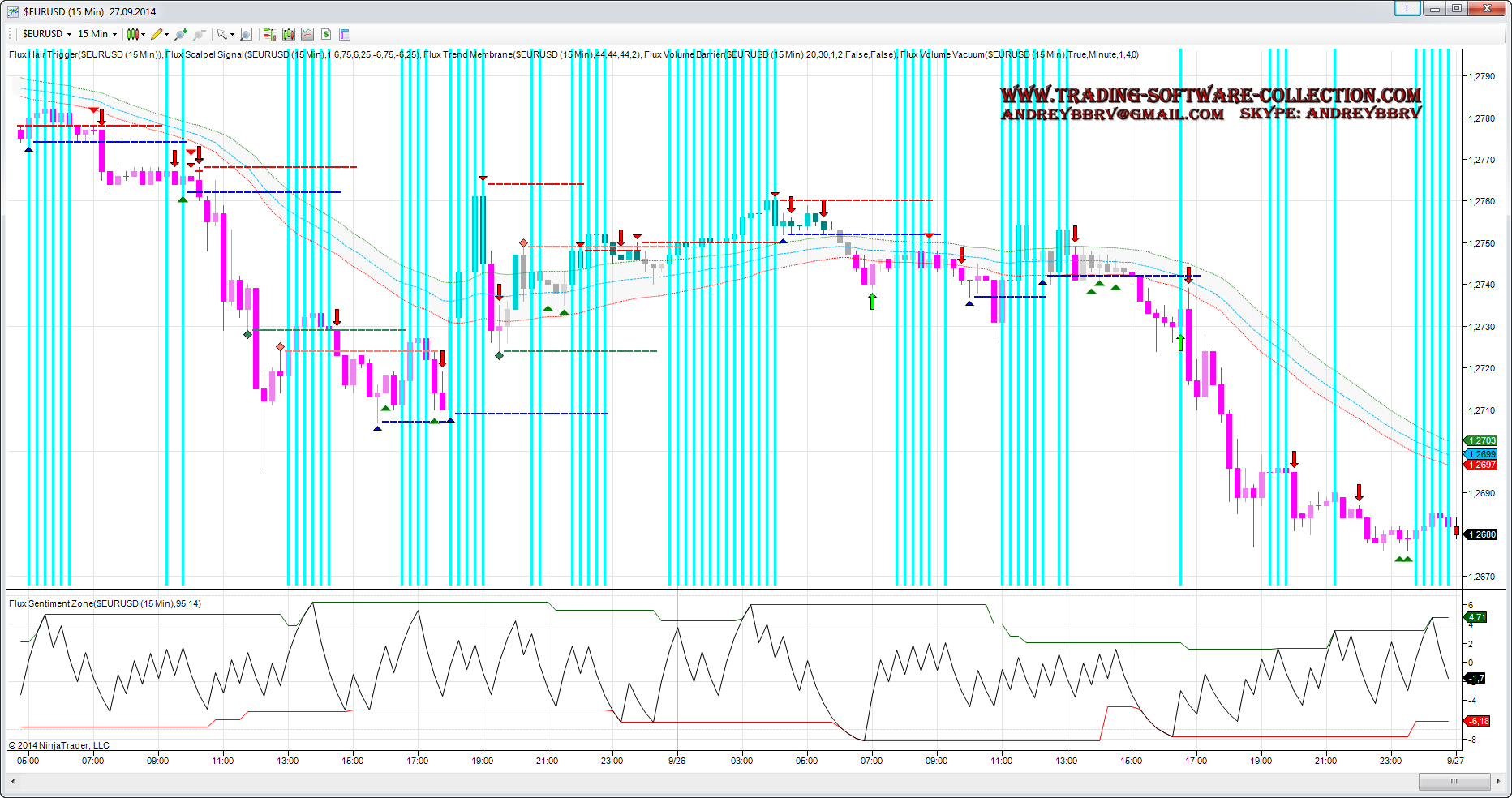Expand the 15 Min interval dropdown
This screenshot has width=1512, height=798.
click(114, 34)
